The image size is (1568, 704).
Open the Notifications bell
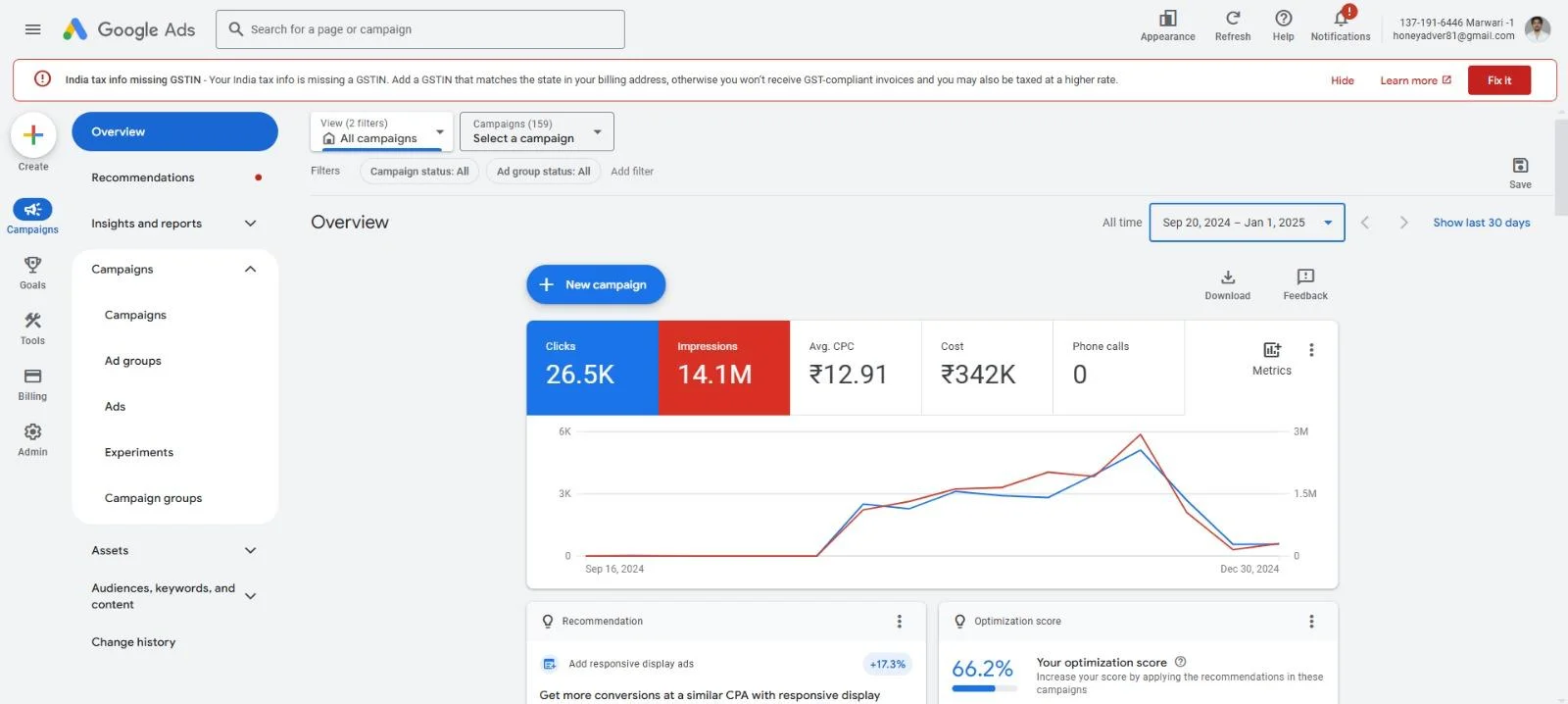(1340, 19)
